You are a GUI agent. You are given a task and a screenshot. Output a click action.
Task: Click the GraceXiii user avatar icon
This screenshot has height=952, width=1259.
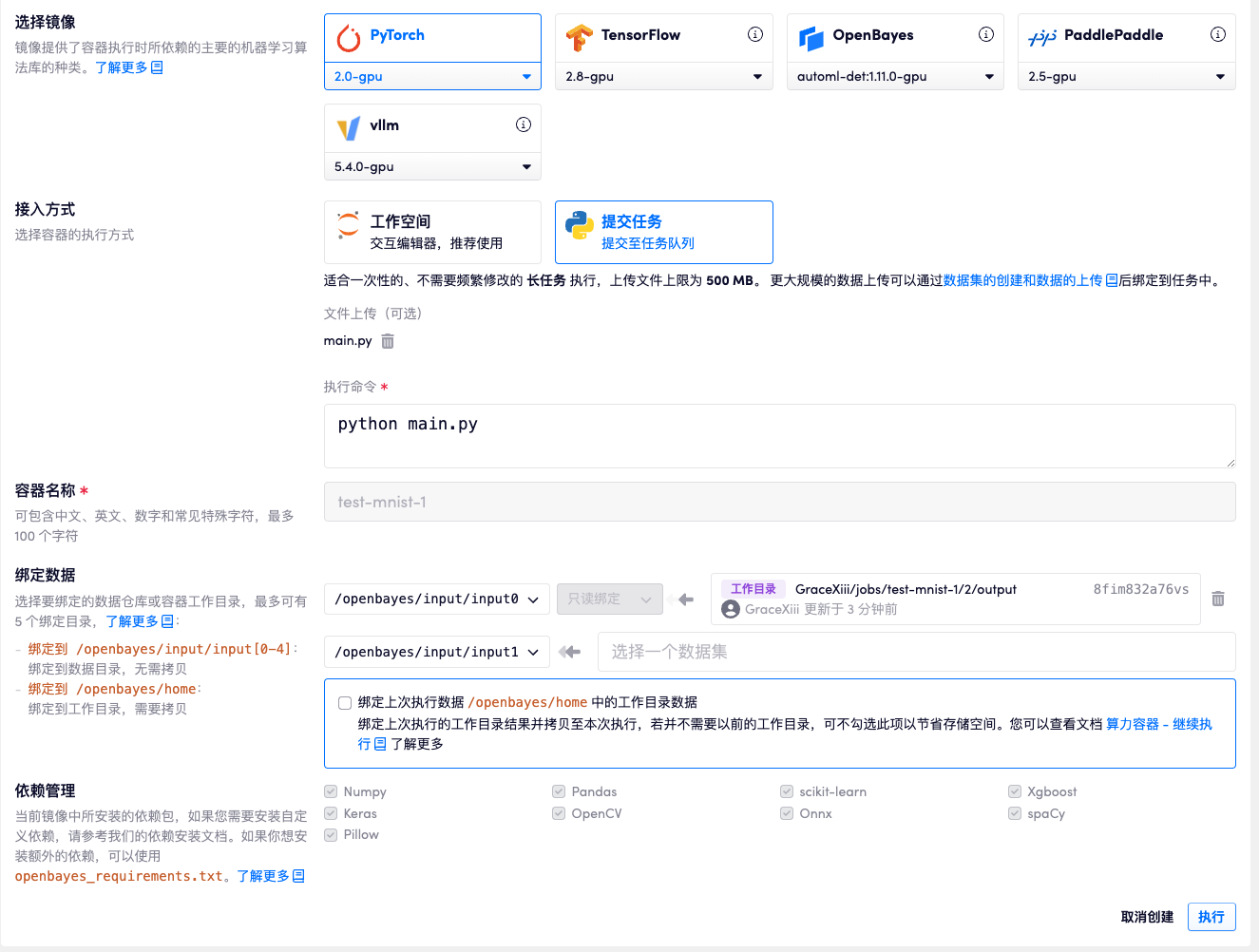(x=730, y=609)
